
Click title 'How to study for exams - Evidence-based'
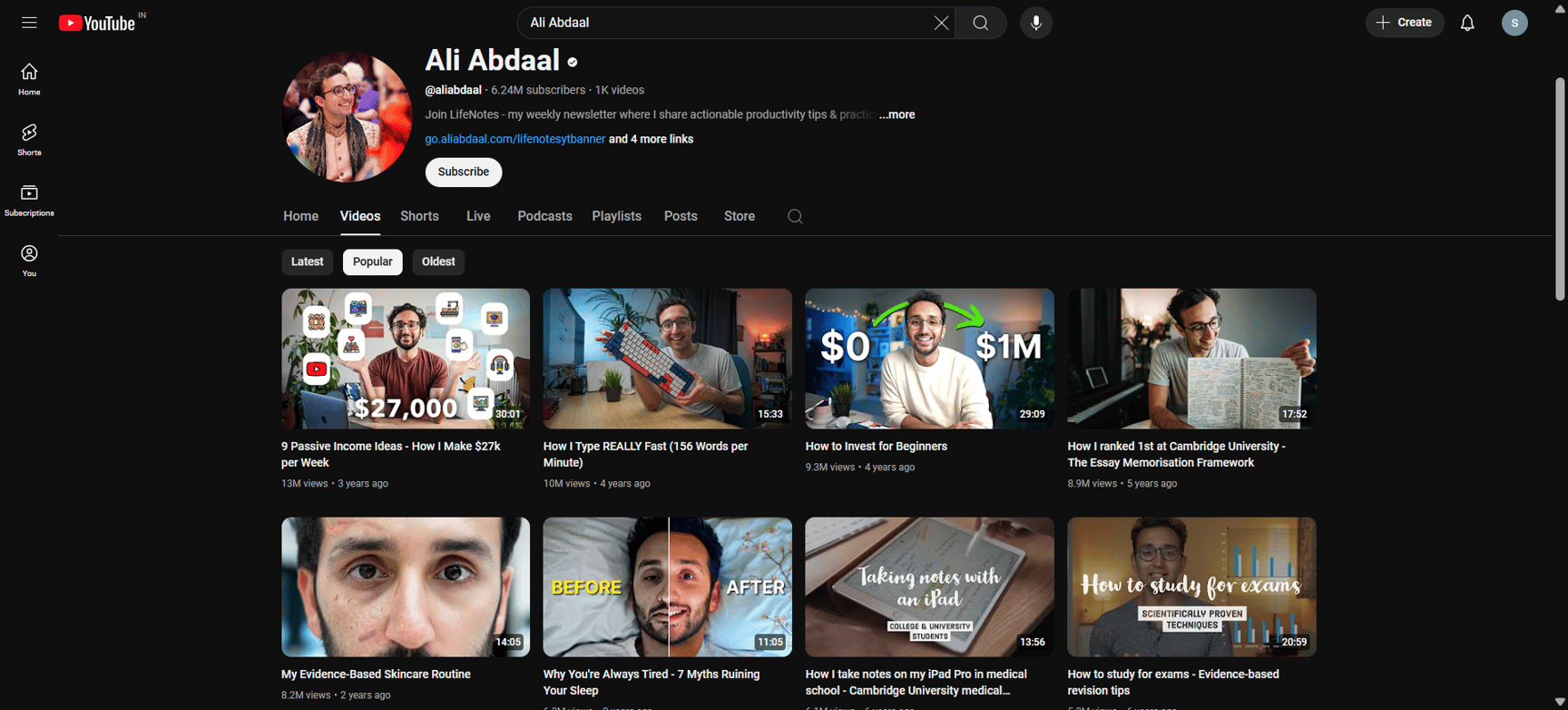coord(1173,683)
